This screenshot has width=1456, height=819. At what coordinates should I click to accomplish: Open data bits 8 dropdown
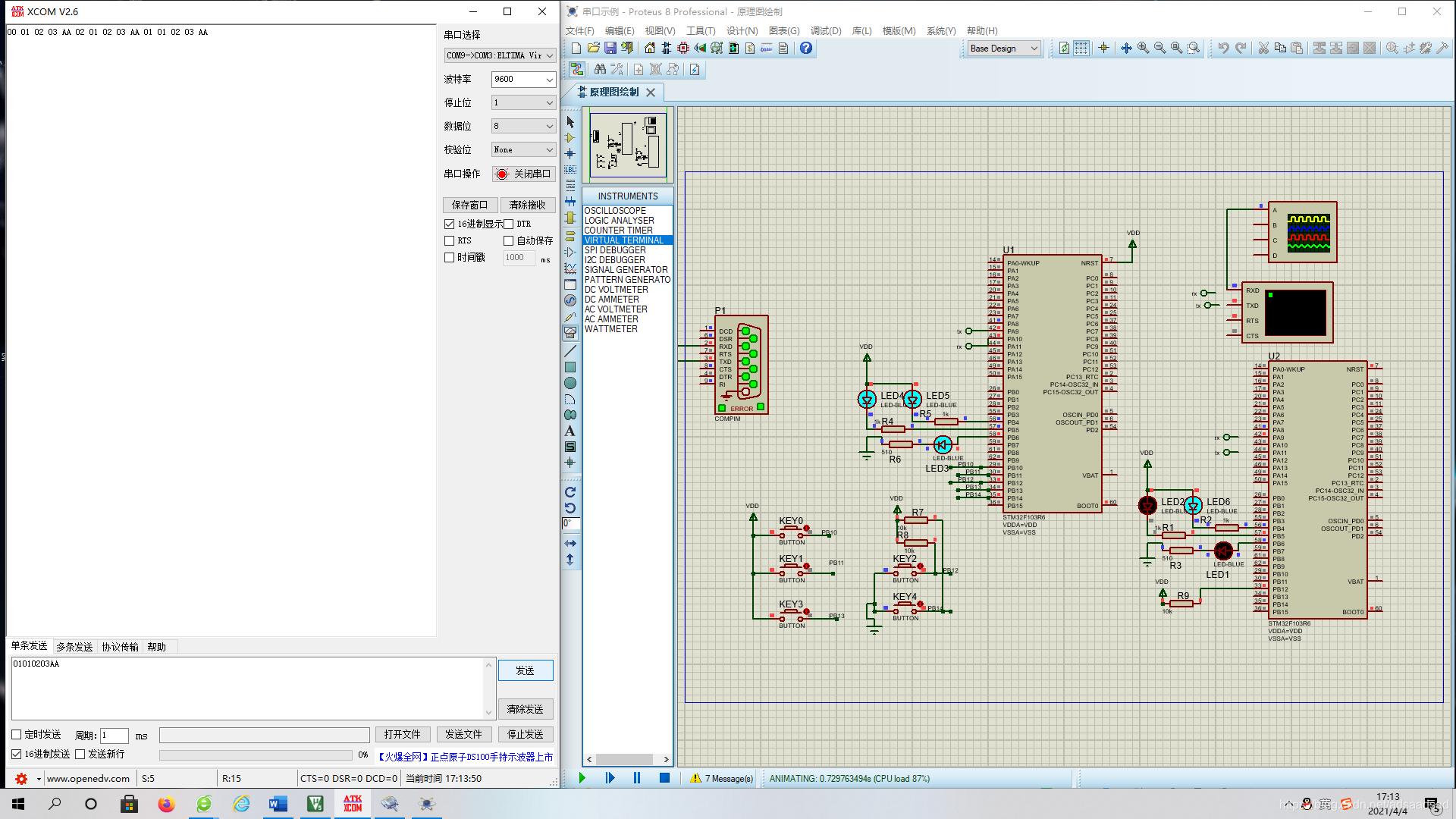[523, 126]
